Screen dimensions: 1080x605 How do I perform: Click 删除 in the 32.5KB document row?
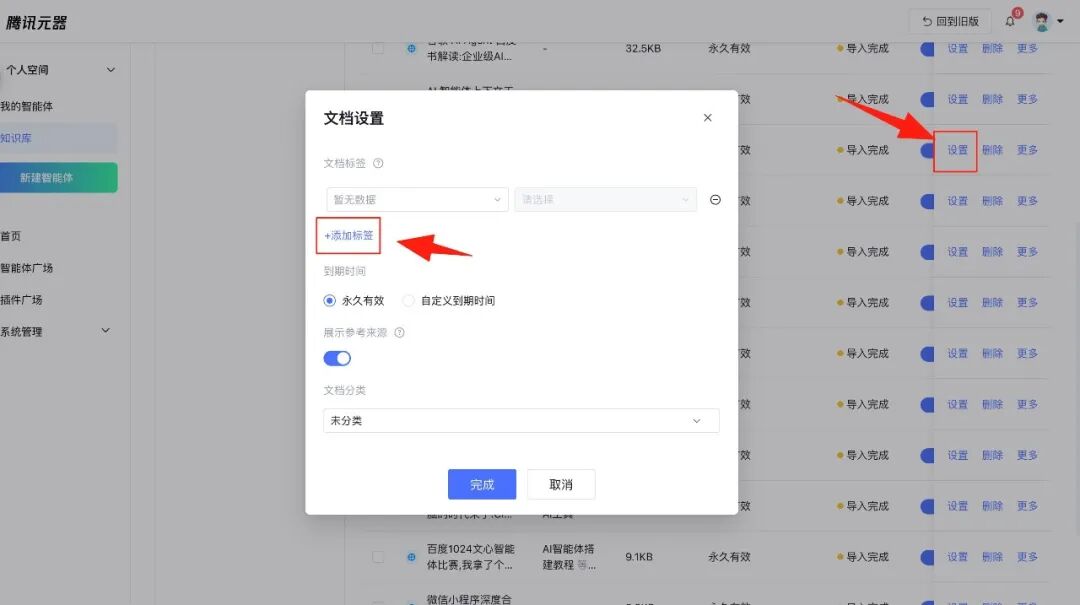point(993,48)
